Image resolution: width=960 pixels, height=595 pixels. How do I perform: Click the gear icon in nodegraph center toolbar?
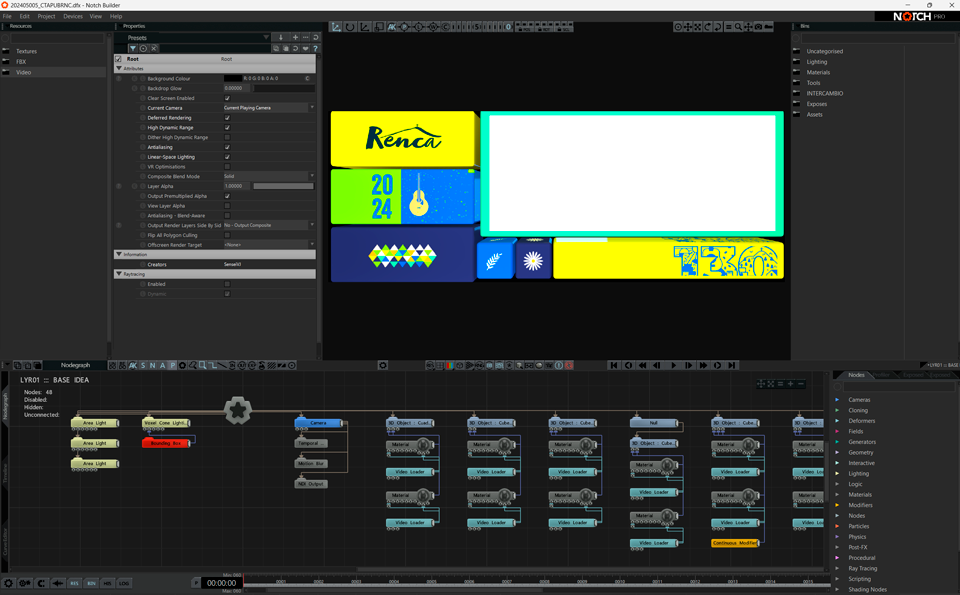click(x=383, y=365)
